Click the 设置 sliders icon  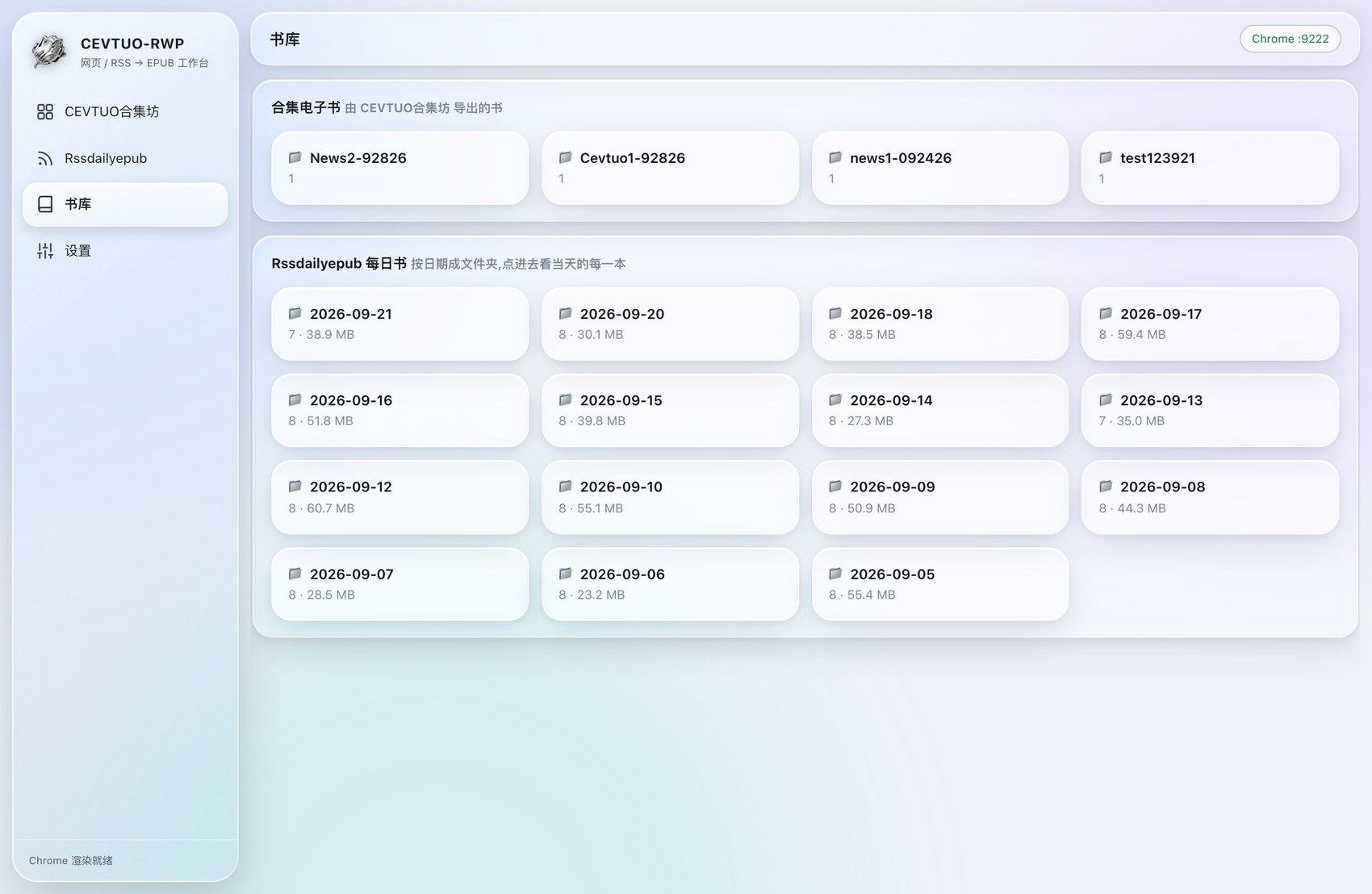(45, 251)
